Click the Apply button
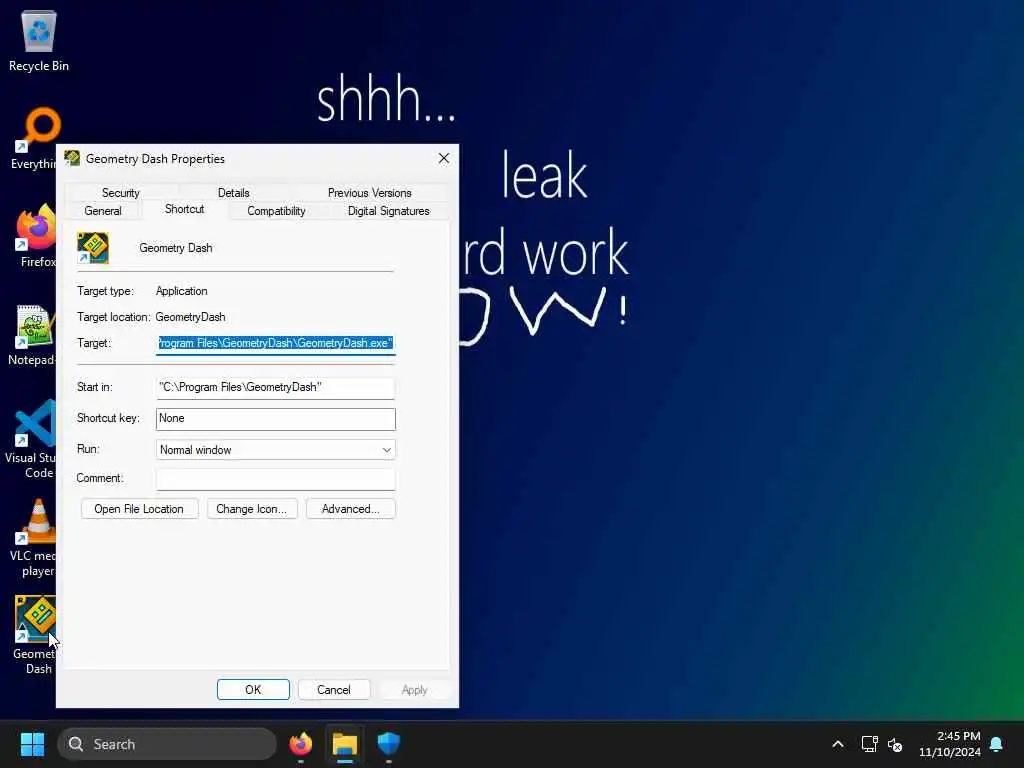Screen dimensions: 1024x768 (414, 690)
